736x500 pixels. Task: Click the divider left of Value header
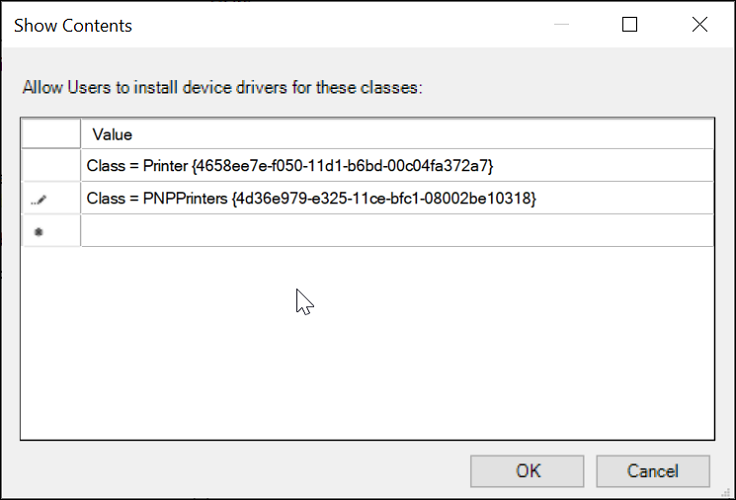pyautogui.click(x=81, y=134)
